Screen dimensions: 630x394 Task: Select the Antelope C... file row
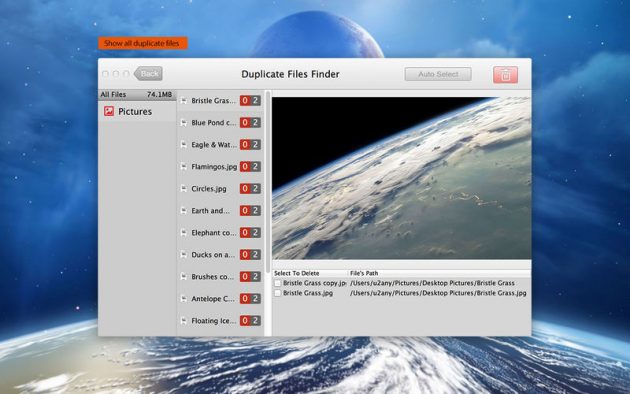[220, 298]
